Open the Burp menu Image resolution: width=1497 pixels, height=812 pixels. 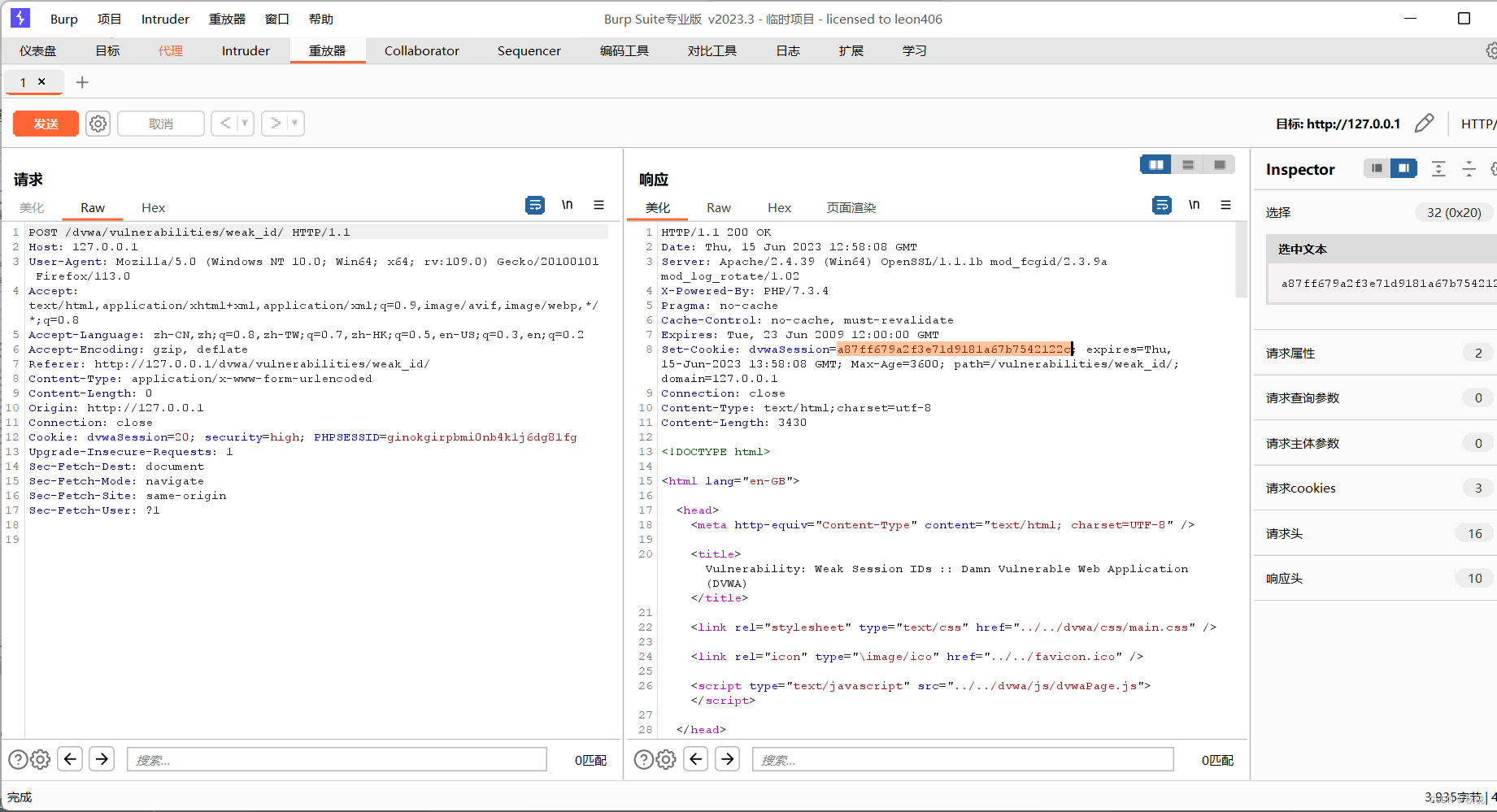click(x=64, y=19)
